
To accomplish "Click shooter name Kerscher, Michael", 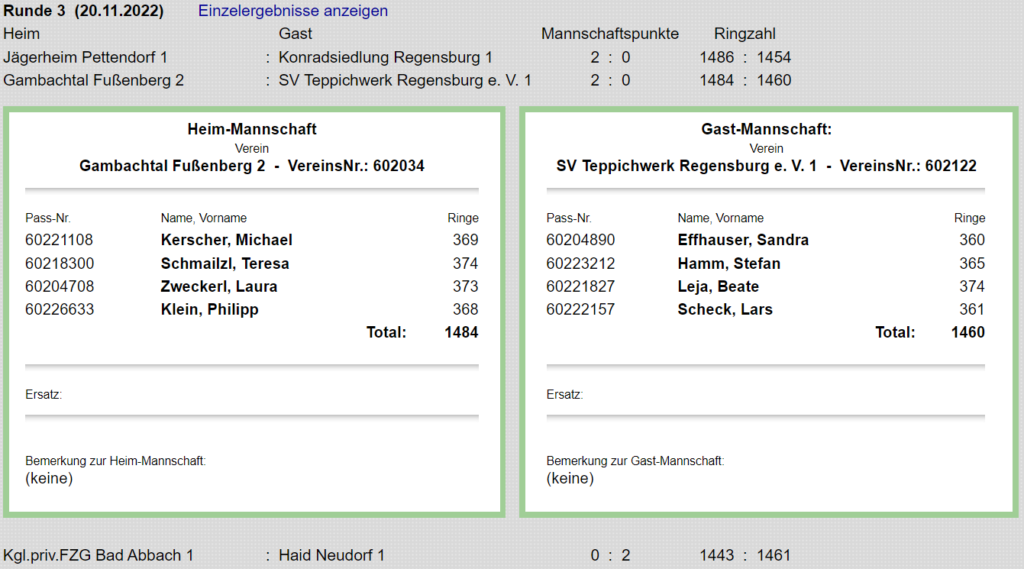I will 226,240.
